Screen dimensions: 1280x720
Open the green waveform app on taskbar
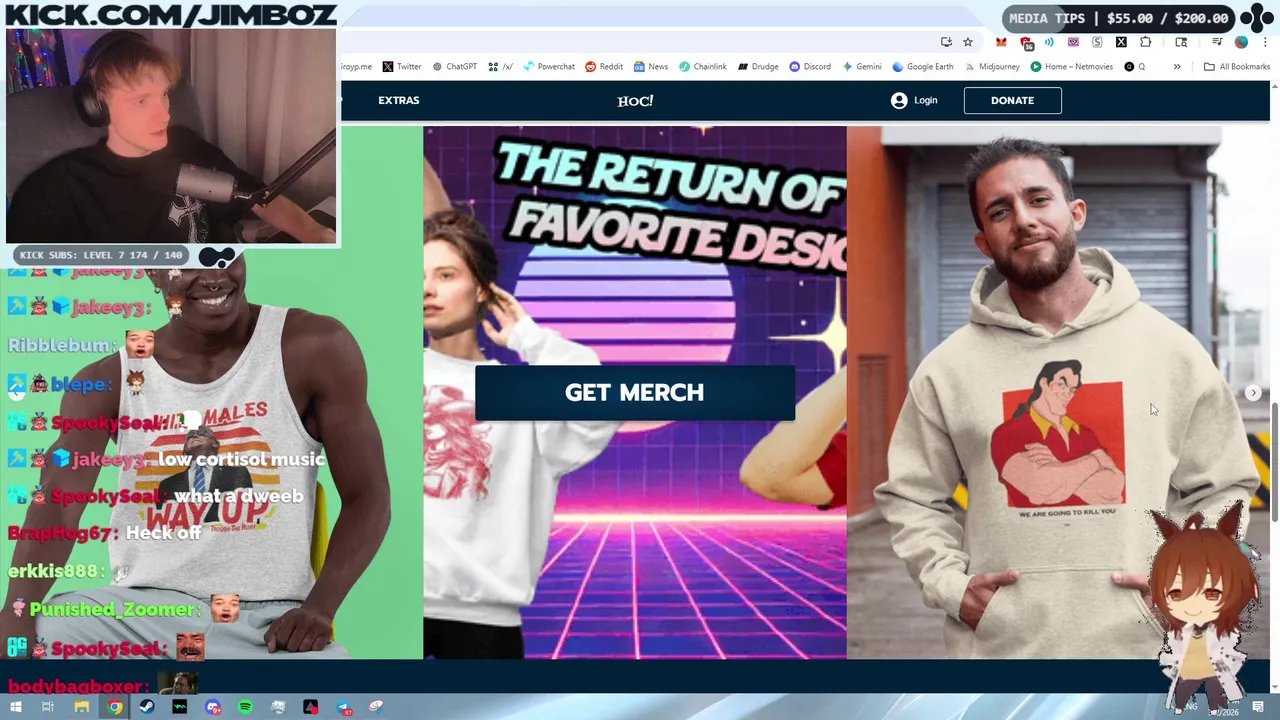tap(180, 707)
